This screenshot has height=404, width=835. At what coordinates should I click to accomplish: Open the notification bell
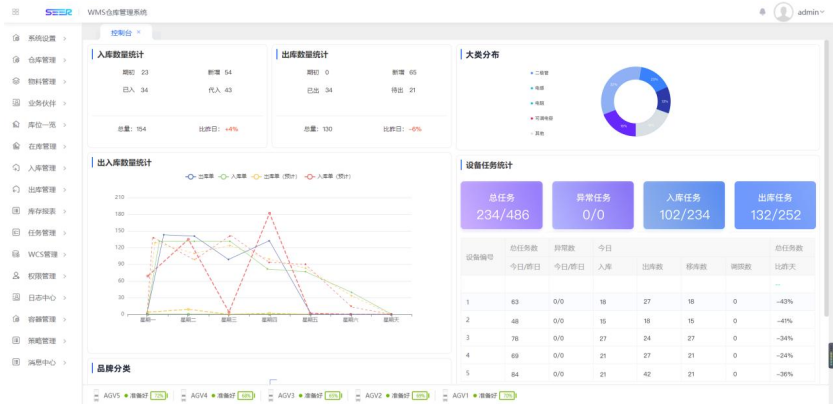click(762, 12)
